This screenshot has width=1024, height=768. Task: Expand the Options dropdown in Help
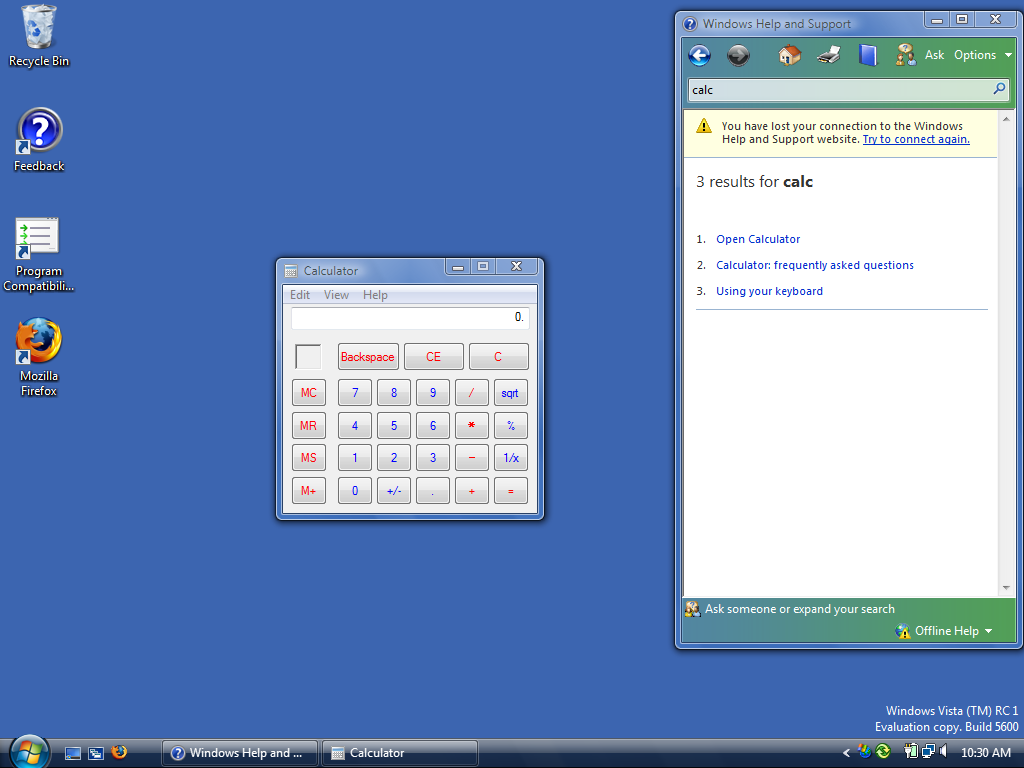[x=982, y=55]
